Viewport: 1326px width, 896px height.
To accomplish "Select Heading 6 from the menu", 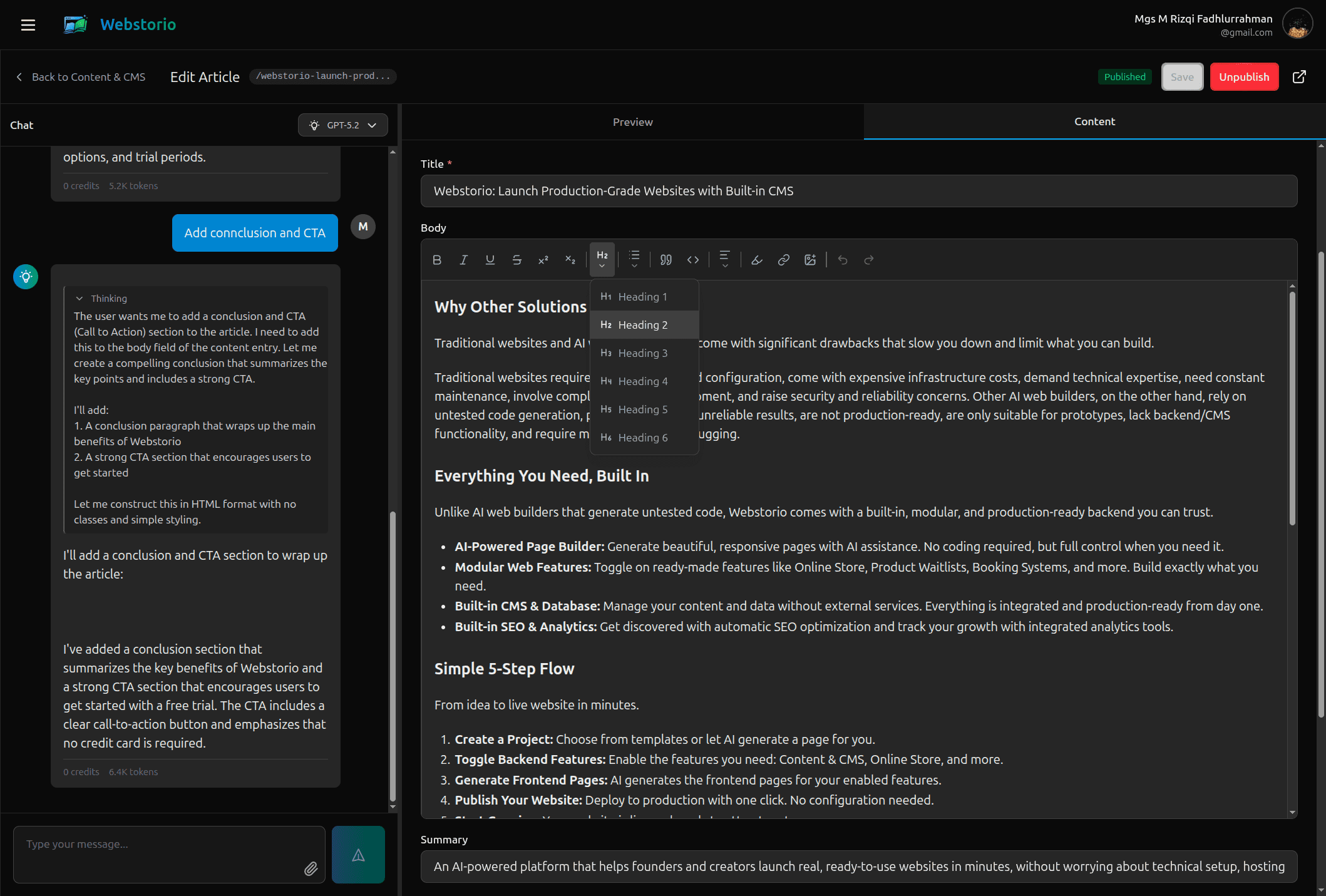I will [x=644, y=438].
